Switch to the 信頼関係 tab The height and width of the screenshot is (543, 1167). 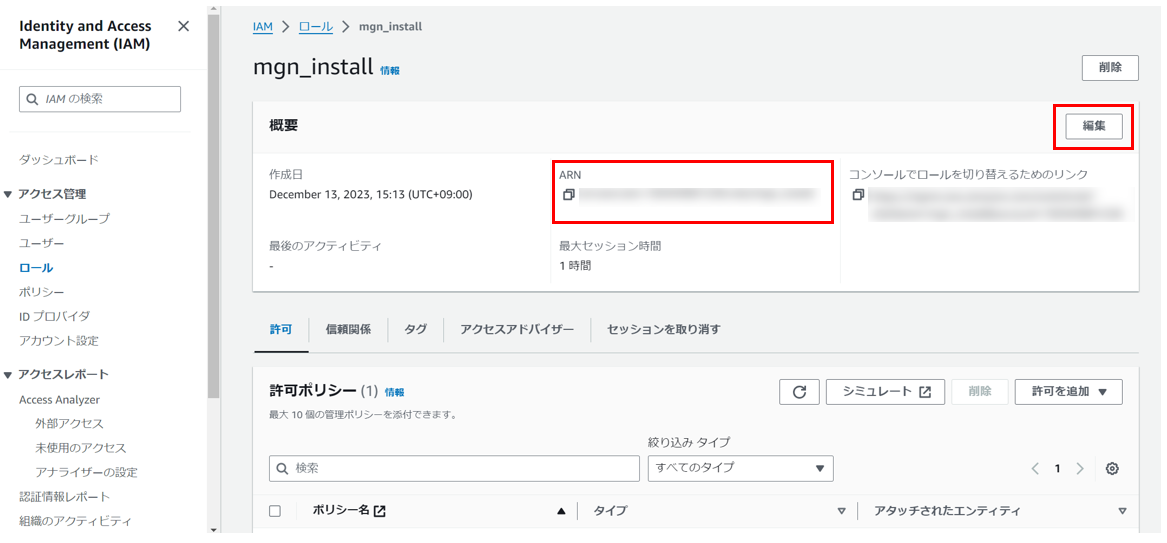click(348, 330)
